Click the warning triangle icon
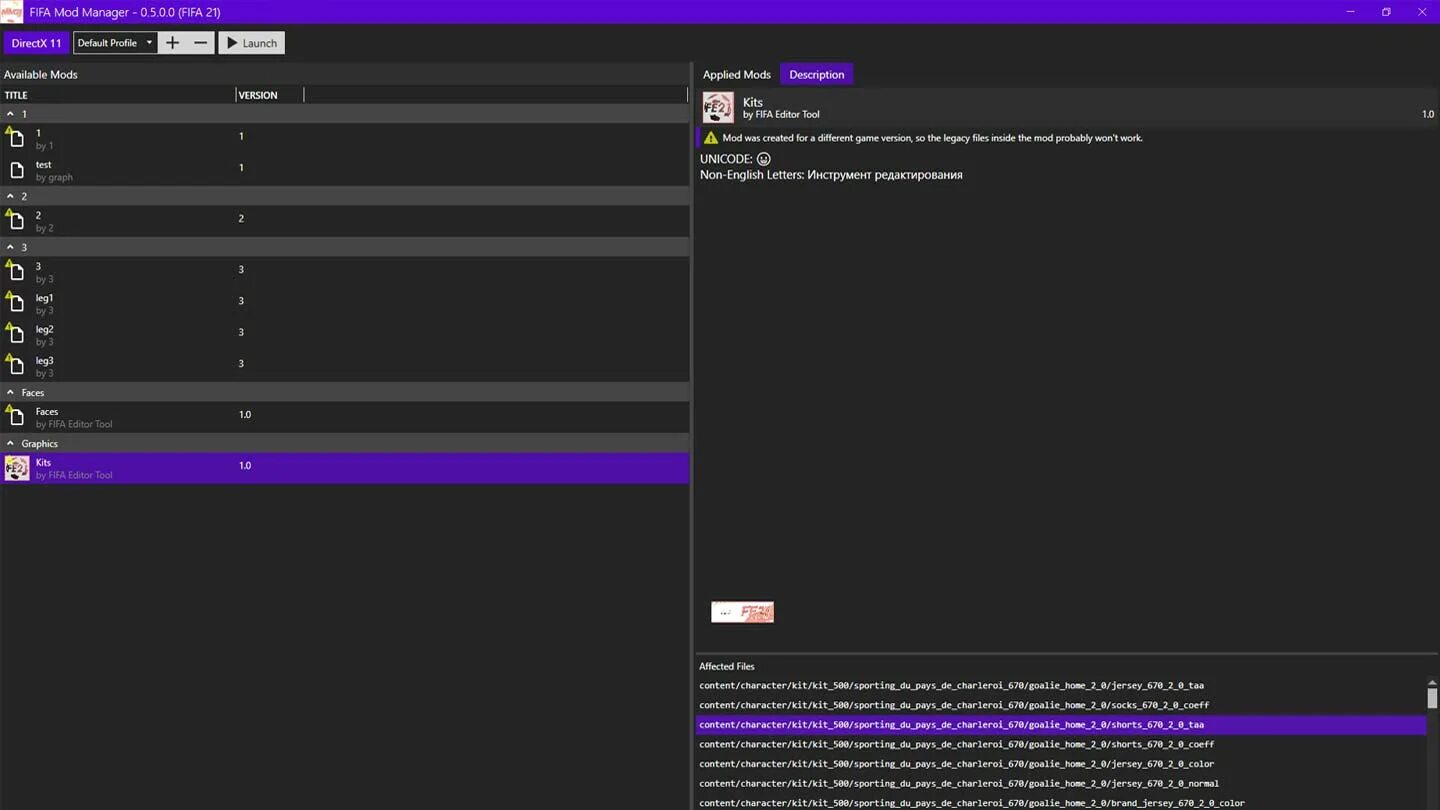The width and height of the screenshot is (1440, 810). tap(711, 138)
